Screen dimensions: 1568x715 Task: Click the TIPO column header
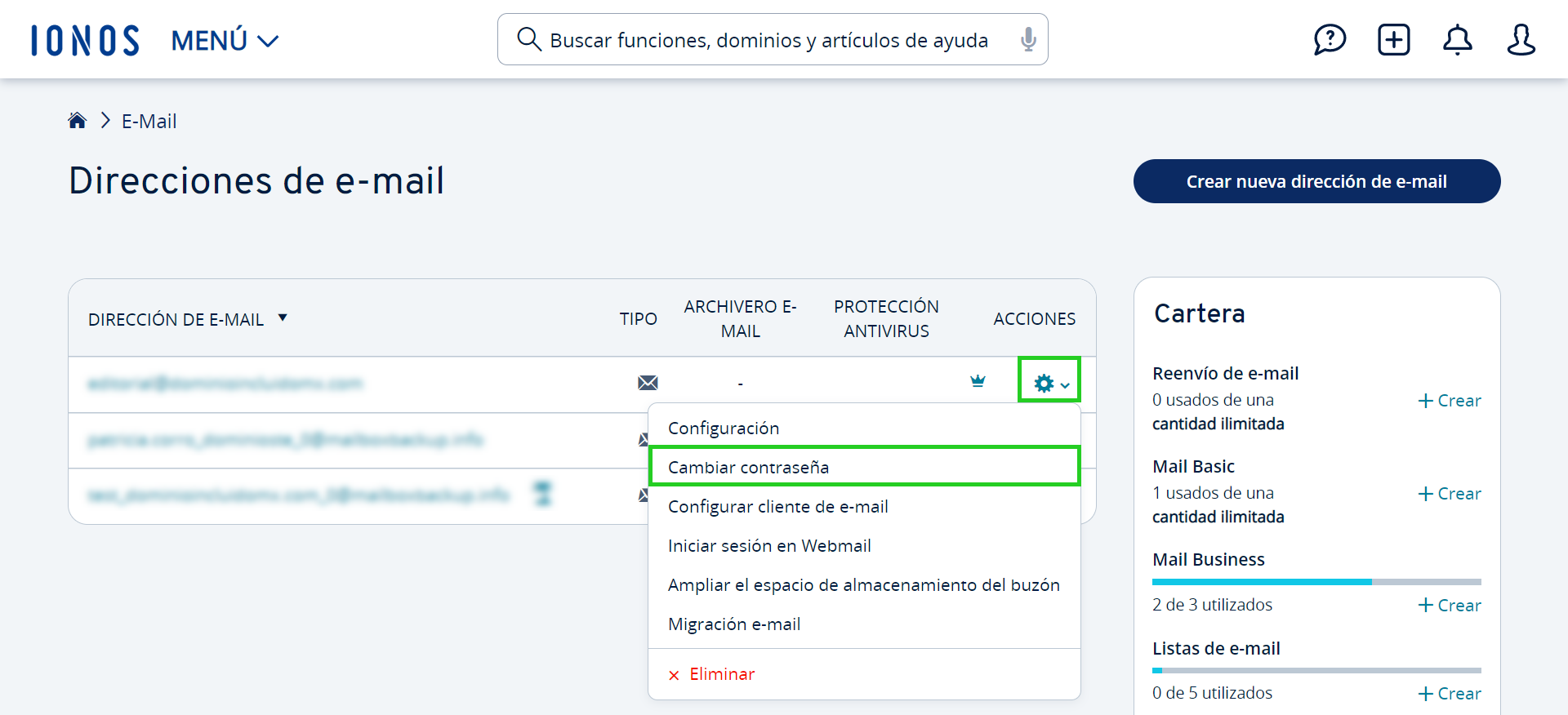(x=638, y=319)
